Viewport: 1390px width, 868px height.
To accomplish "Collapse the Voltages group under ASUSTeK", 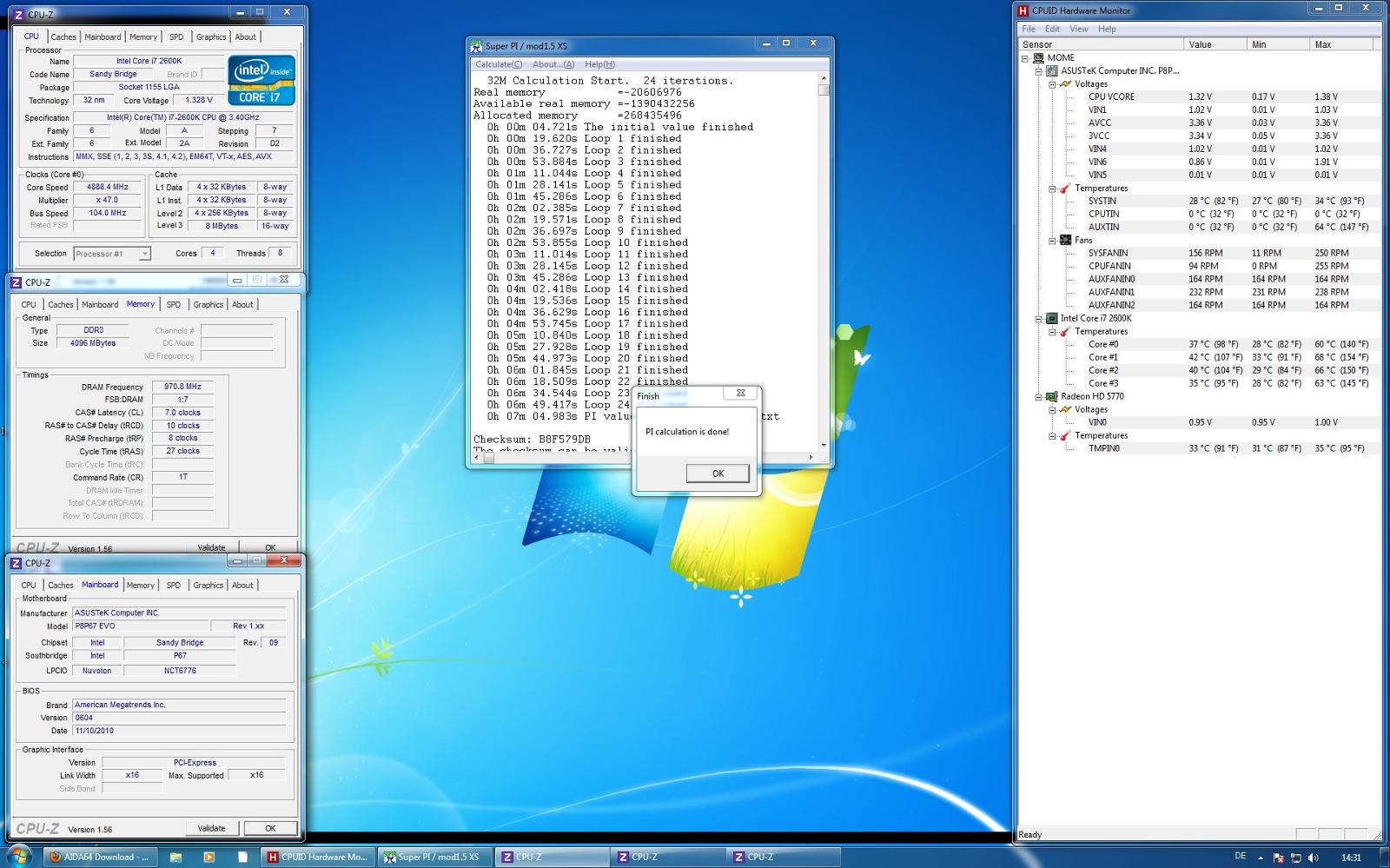I will click(1052, 84).
